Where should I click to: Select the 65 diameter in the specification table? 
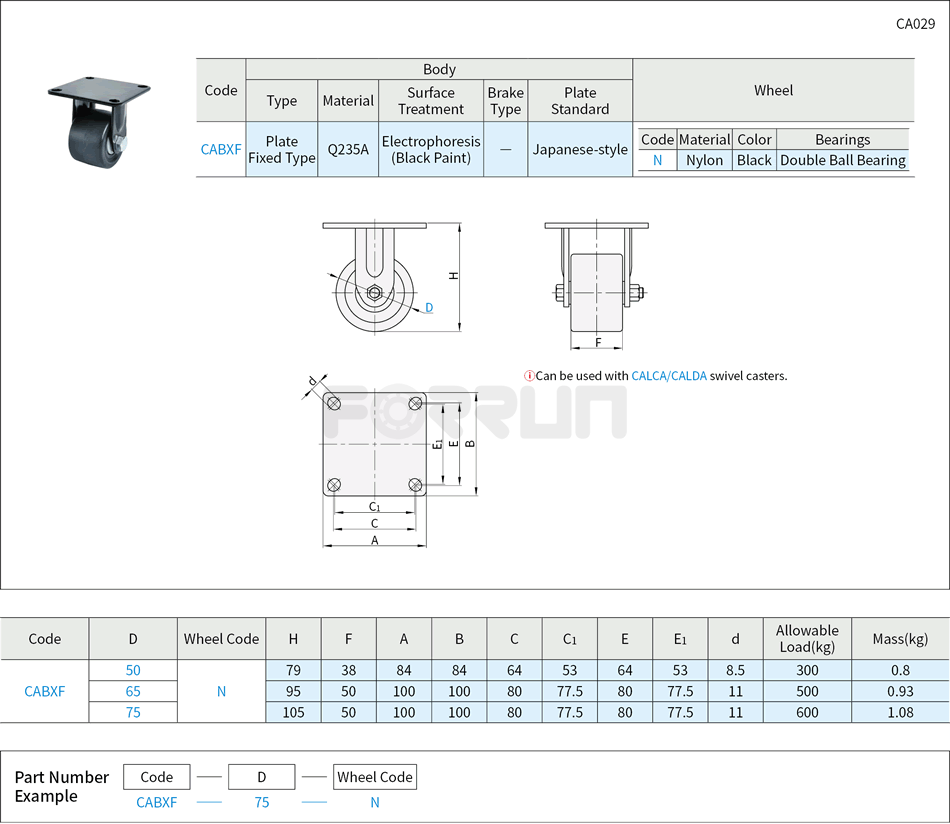point(133,691)
